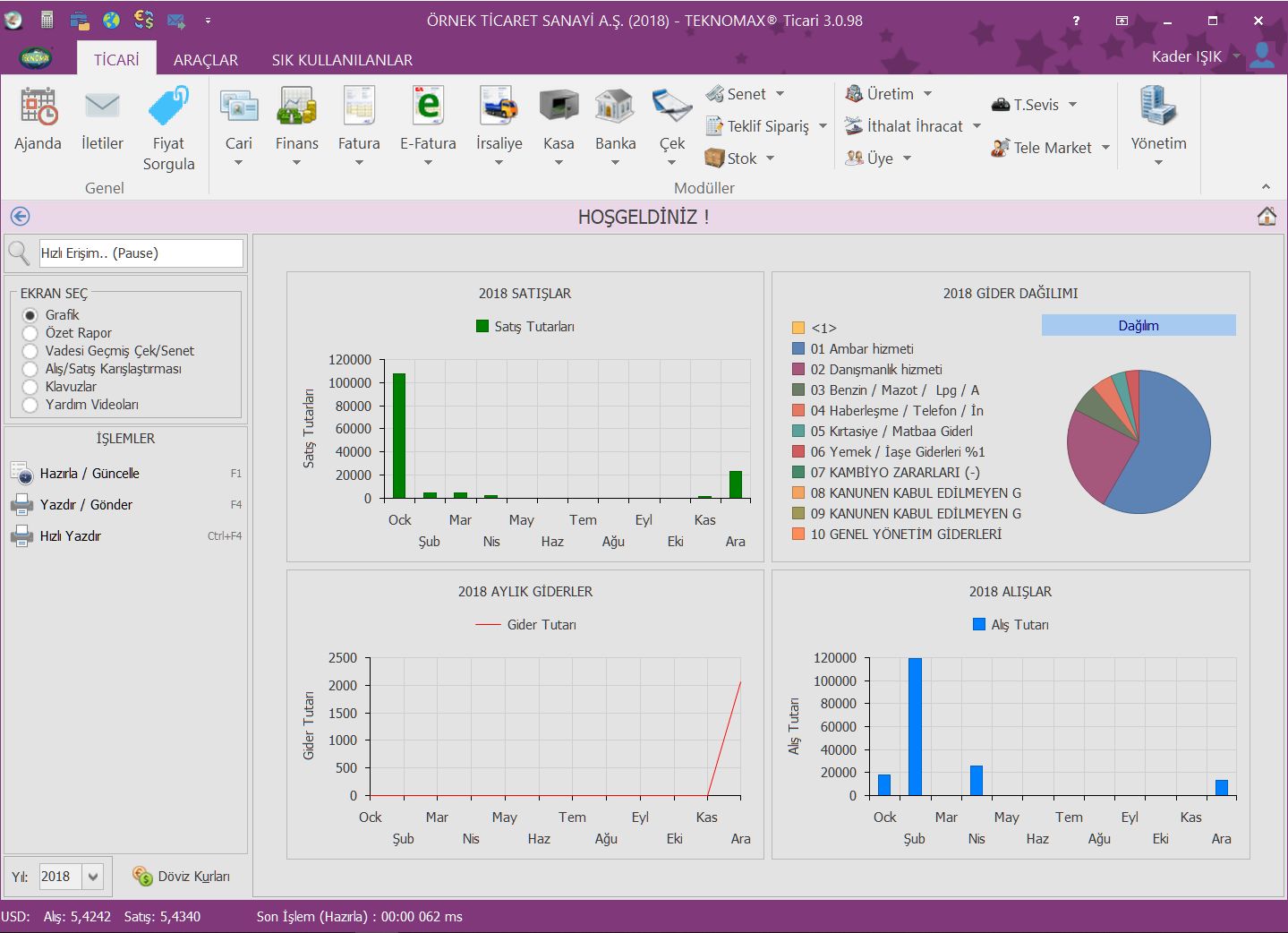1288x933 pixels.
Task: Expand the Yıl year dropdown
Action: (93, 877)
